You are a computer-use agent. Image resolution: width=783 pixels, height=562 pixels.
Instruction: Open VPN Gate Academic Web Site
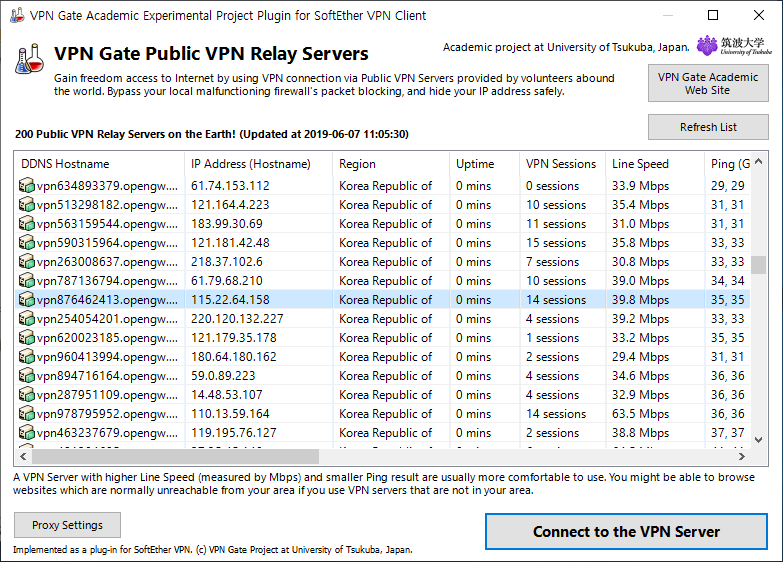click(708, 83)
